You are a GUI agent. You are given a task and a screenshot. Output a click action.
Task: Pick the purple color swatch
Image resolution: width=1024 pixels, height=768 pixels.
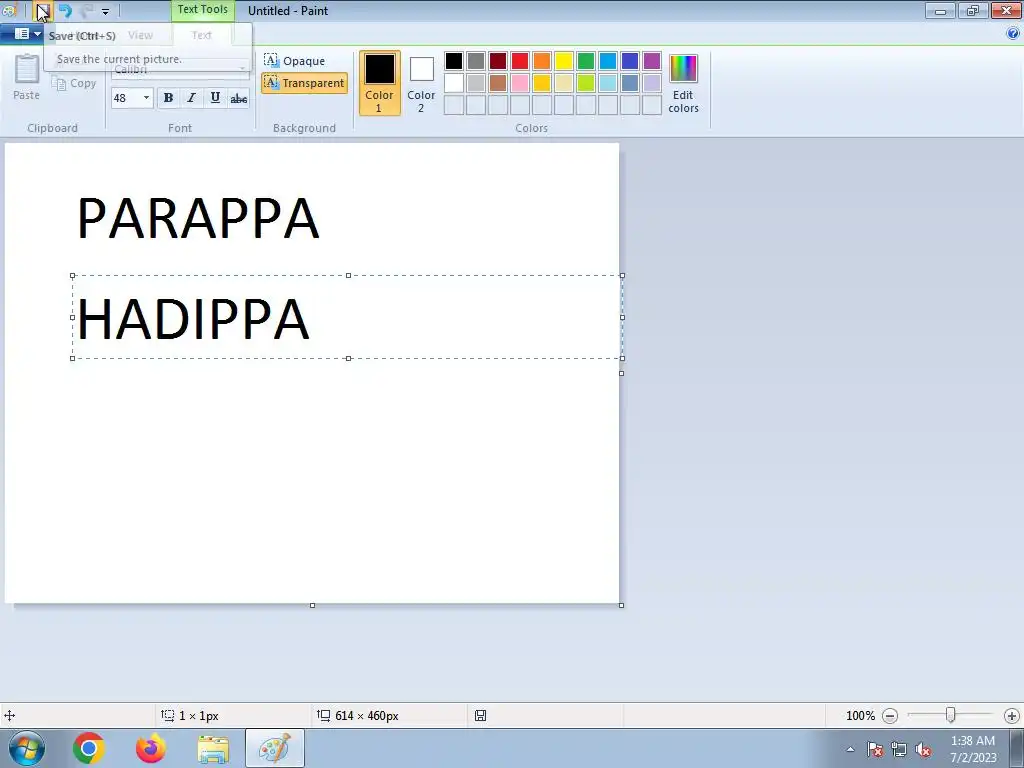pos(652,61)
